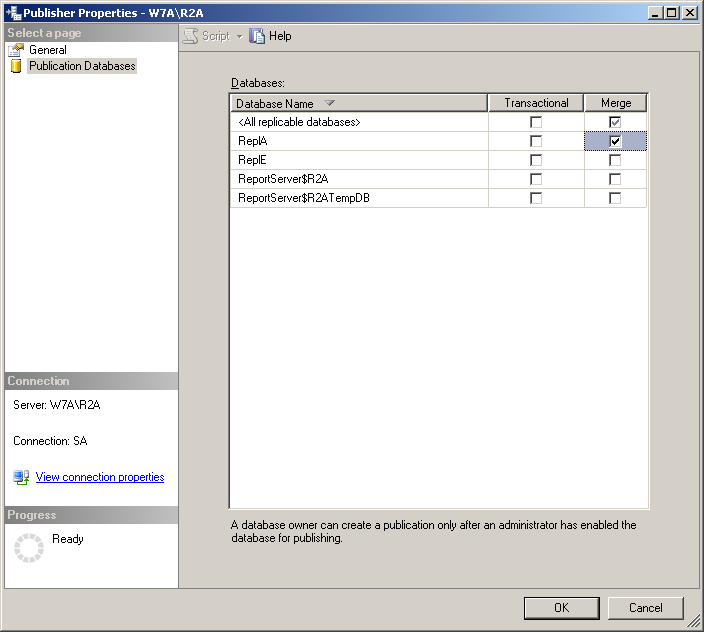Select the ReplE database name
The height and width of the screenshot is (632, 704).
[x=252, y=160]
